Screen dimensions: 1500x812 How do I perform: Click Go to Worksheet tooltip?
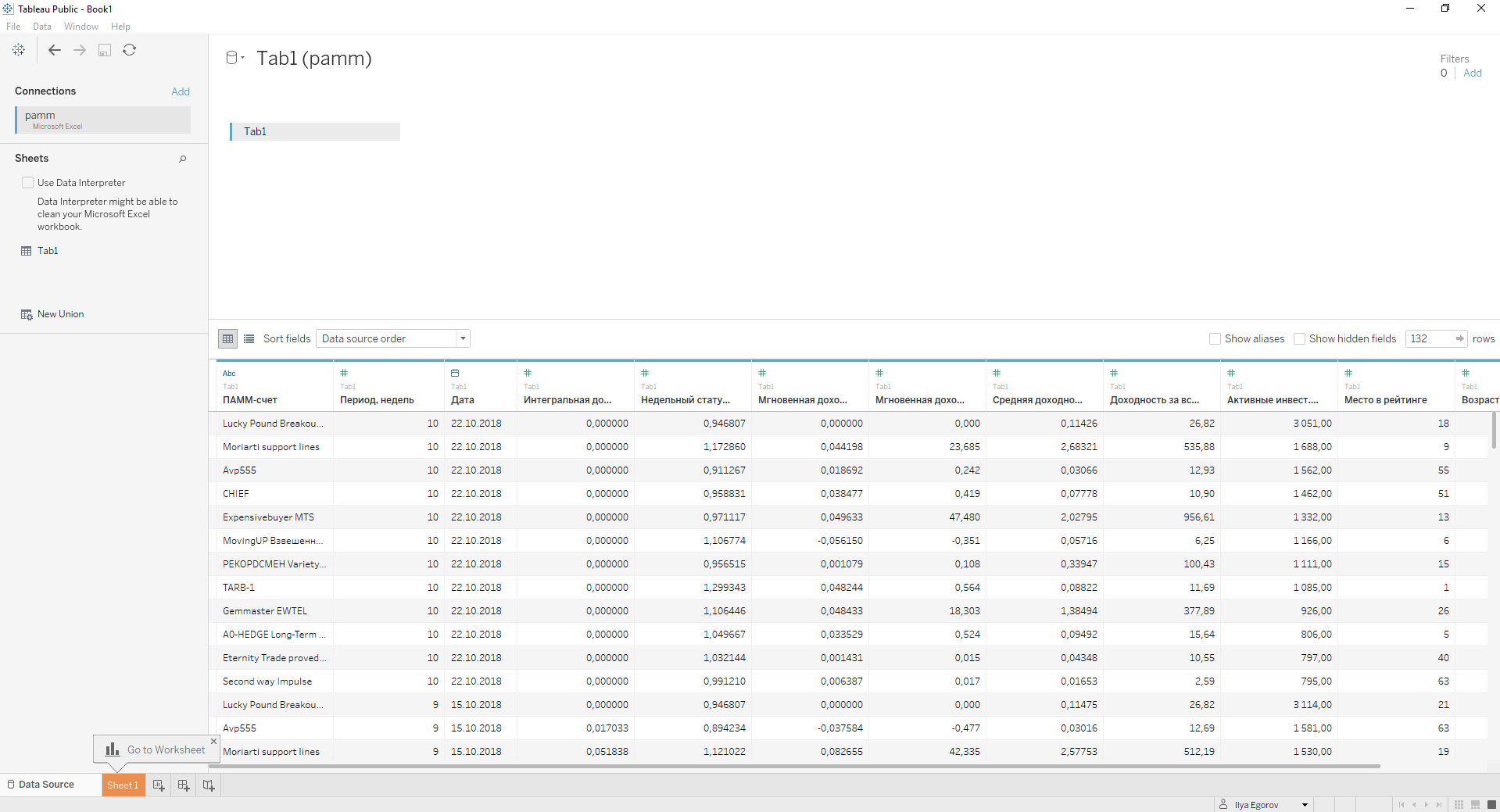(x=156, y=749)
